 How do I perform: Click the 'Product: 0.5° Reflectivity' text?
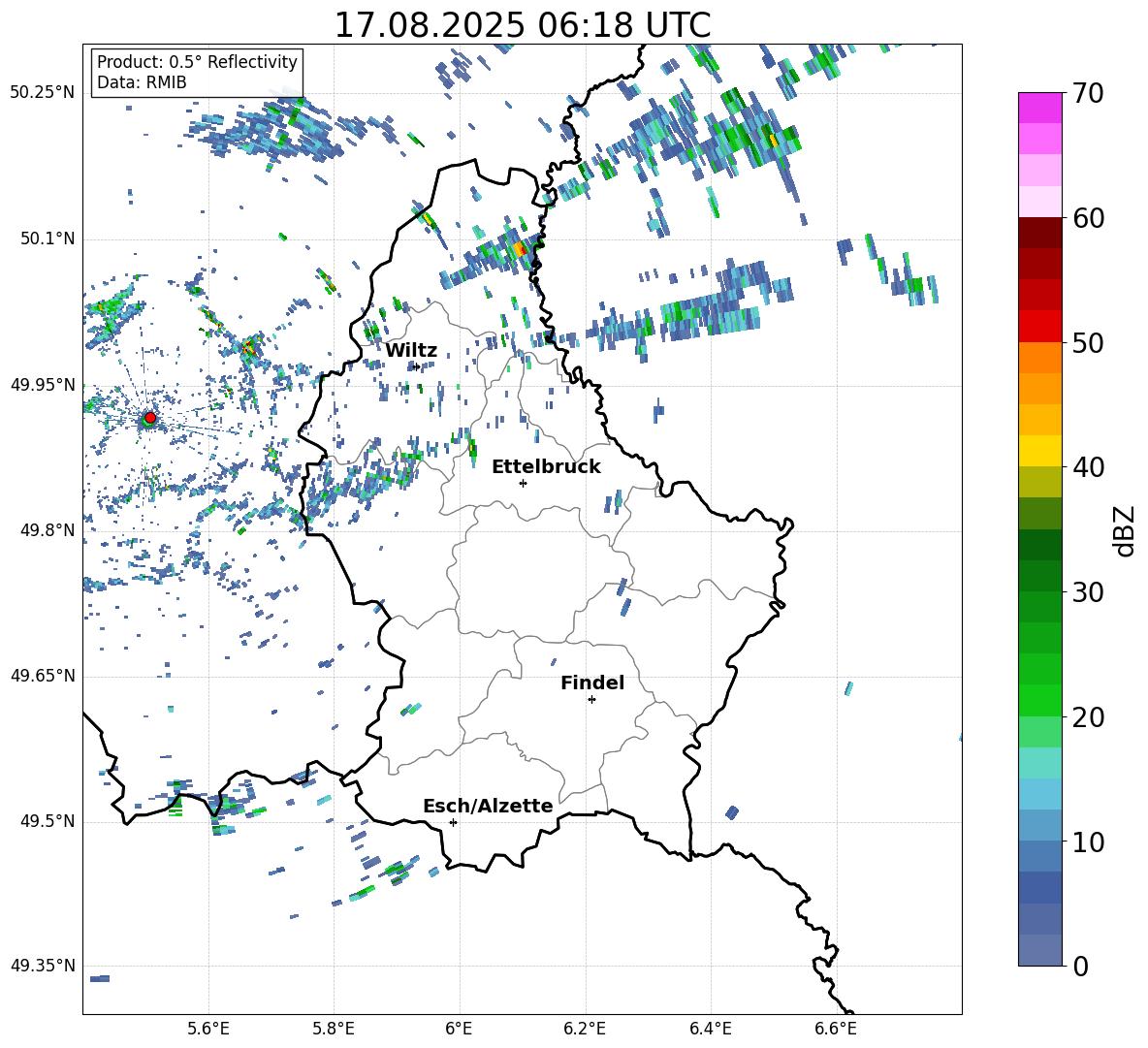197,62
